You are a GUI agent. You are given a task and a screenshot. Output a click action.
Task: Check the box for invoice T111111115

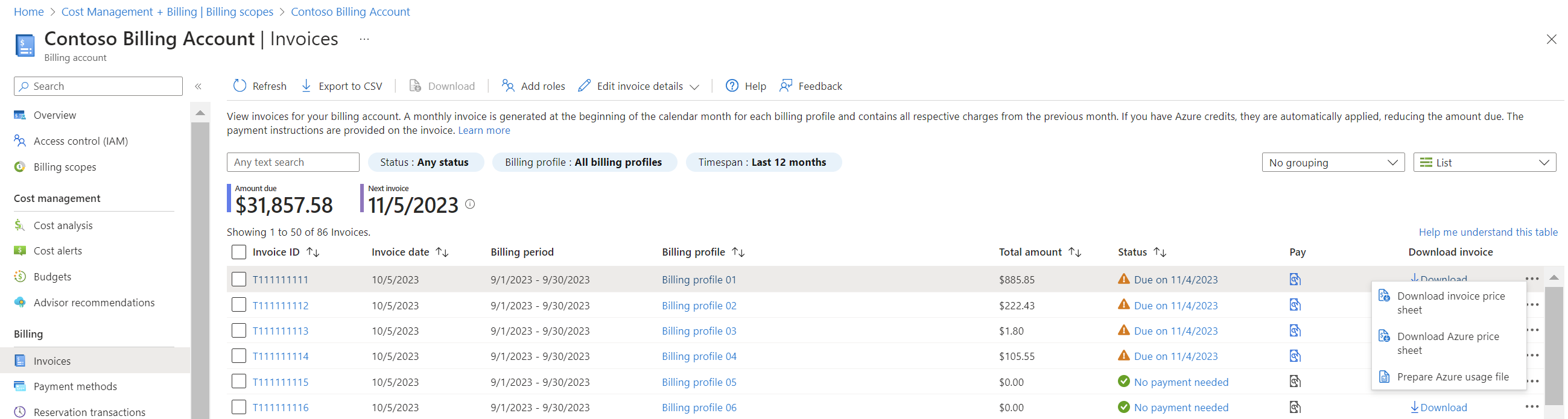coord(239,381)
